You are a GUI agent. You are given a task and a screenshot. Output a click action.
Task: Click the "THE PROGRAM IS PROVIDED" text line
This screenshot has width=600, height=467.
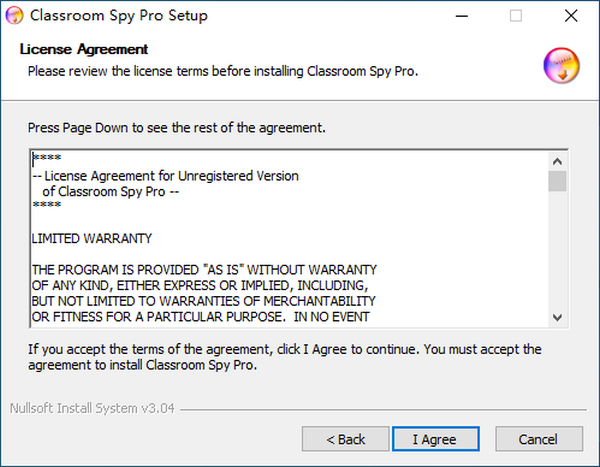204,270
